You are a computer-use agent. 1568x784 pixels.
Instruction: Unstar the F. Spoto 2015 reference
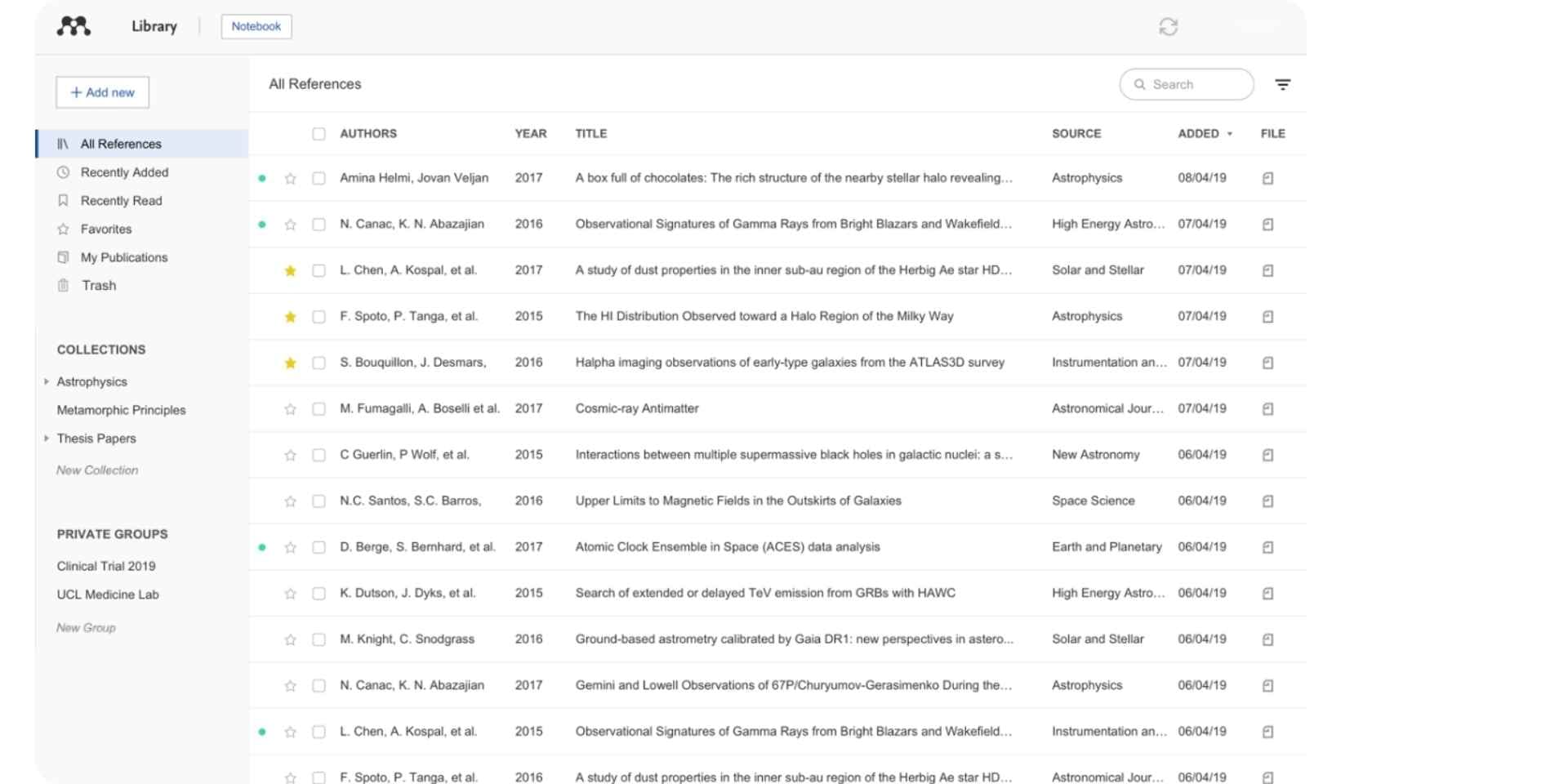click(290, 317)
